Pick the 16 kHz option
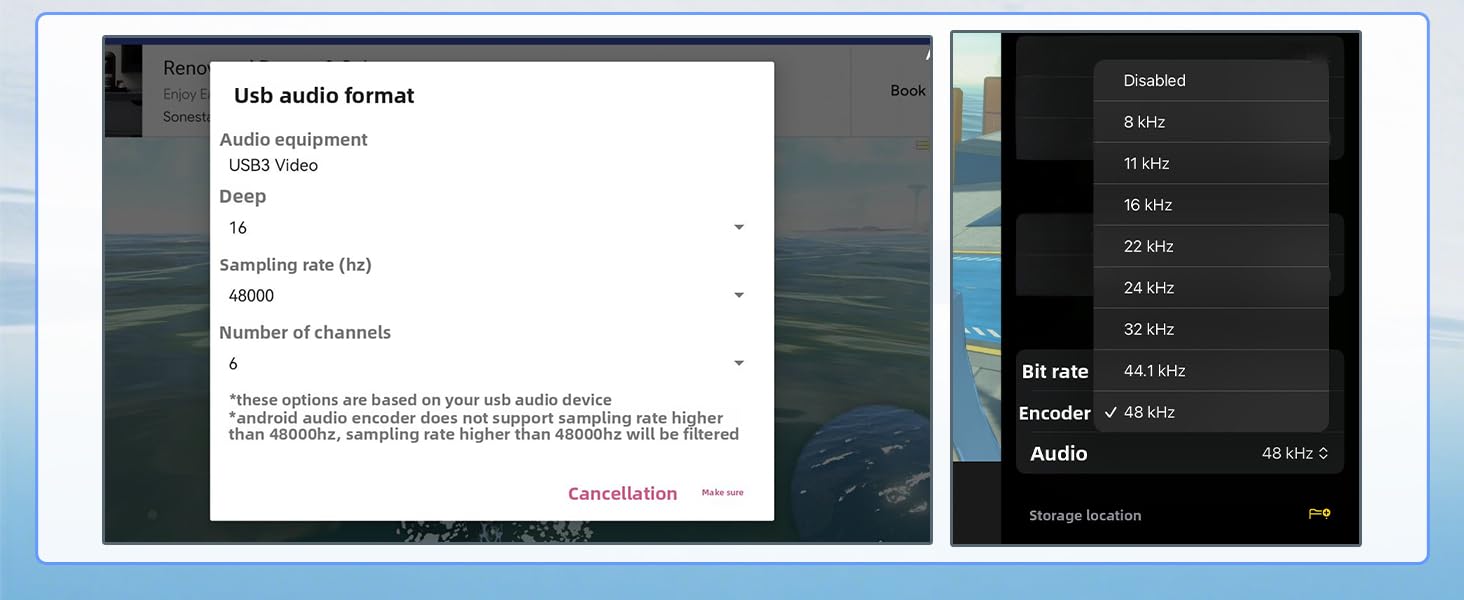Image resolution: width=1464 pixels, height=600 pixels. point(1147,205)
